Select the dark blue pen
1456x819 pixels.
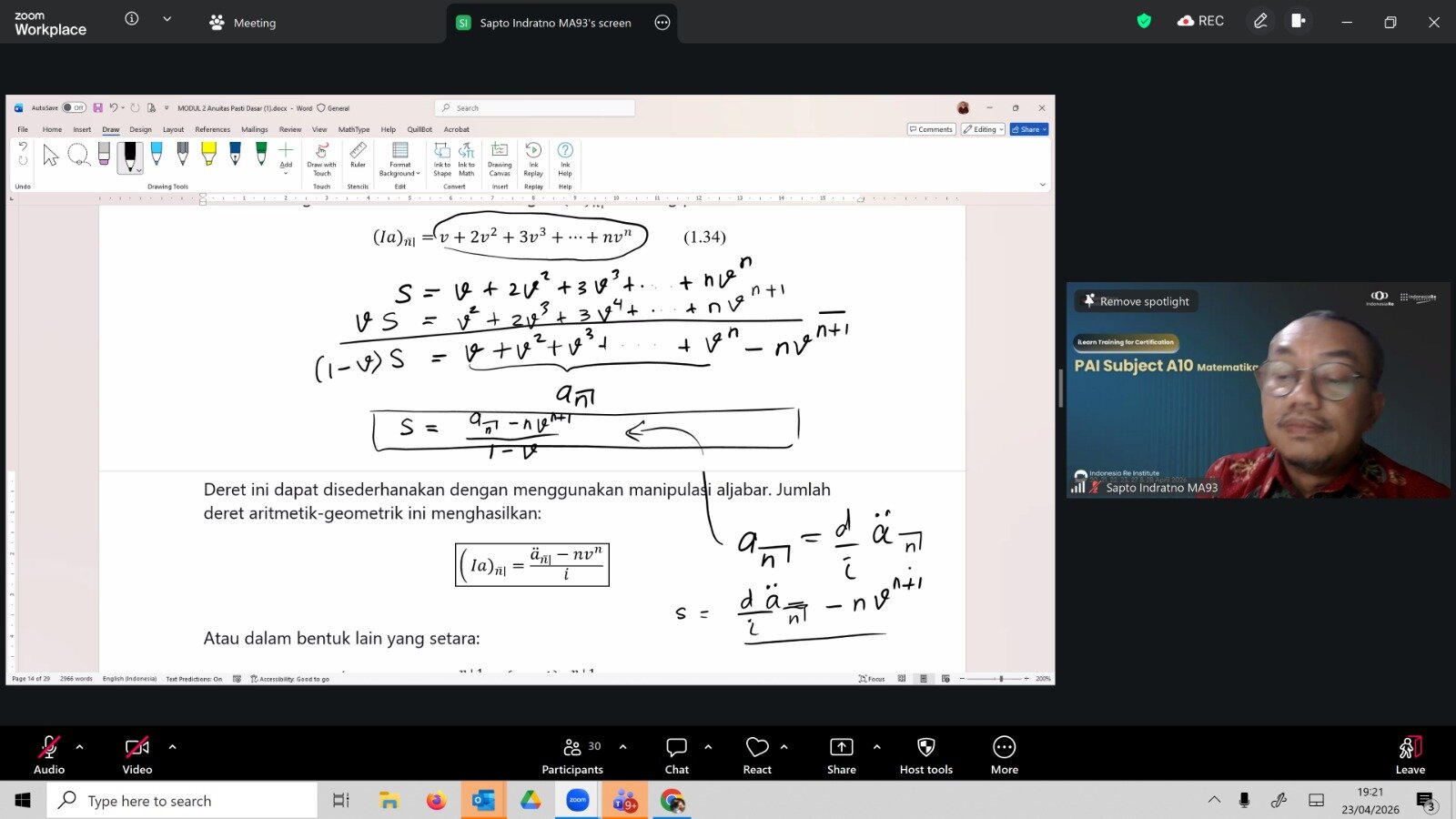(235, 155)
